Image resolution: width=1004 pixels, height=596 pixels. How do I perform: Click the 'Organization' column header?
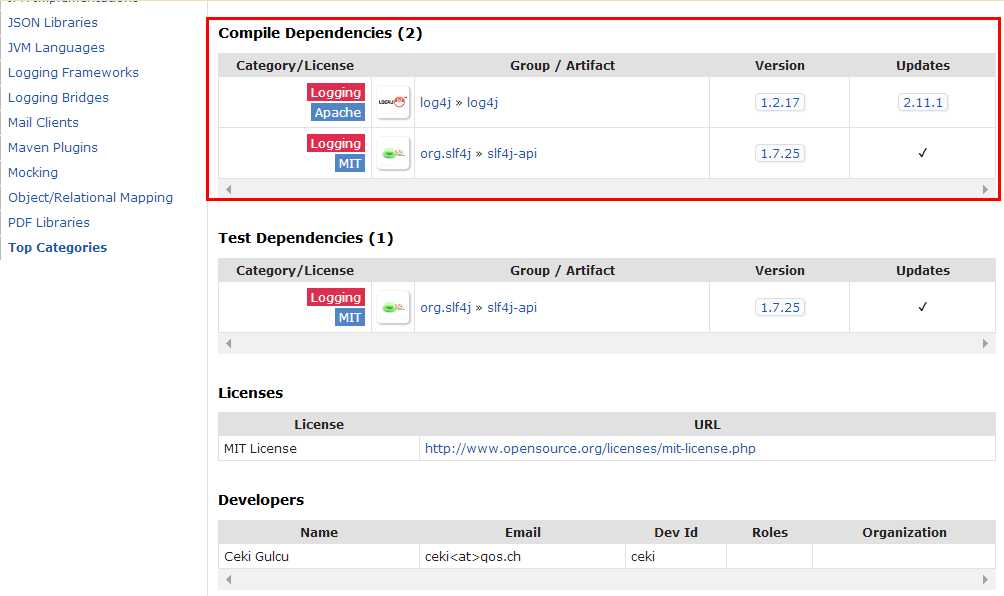pyautogui.click(x=904, y=533)
